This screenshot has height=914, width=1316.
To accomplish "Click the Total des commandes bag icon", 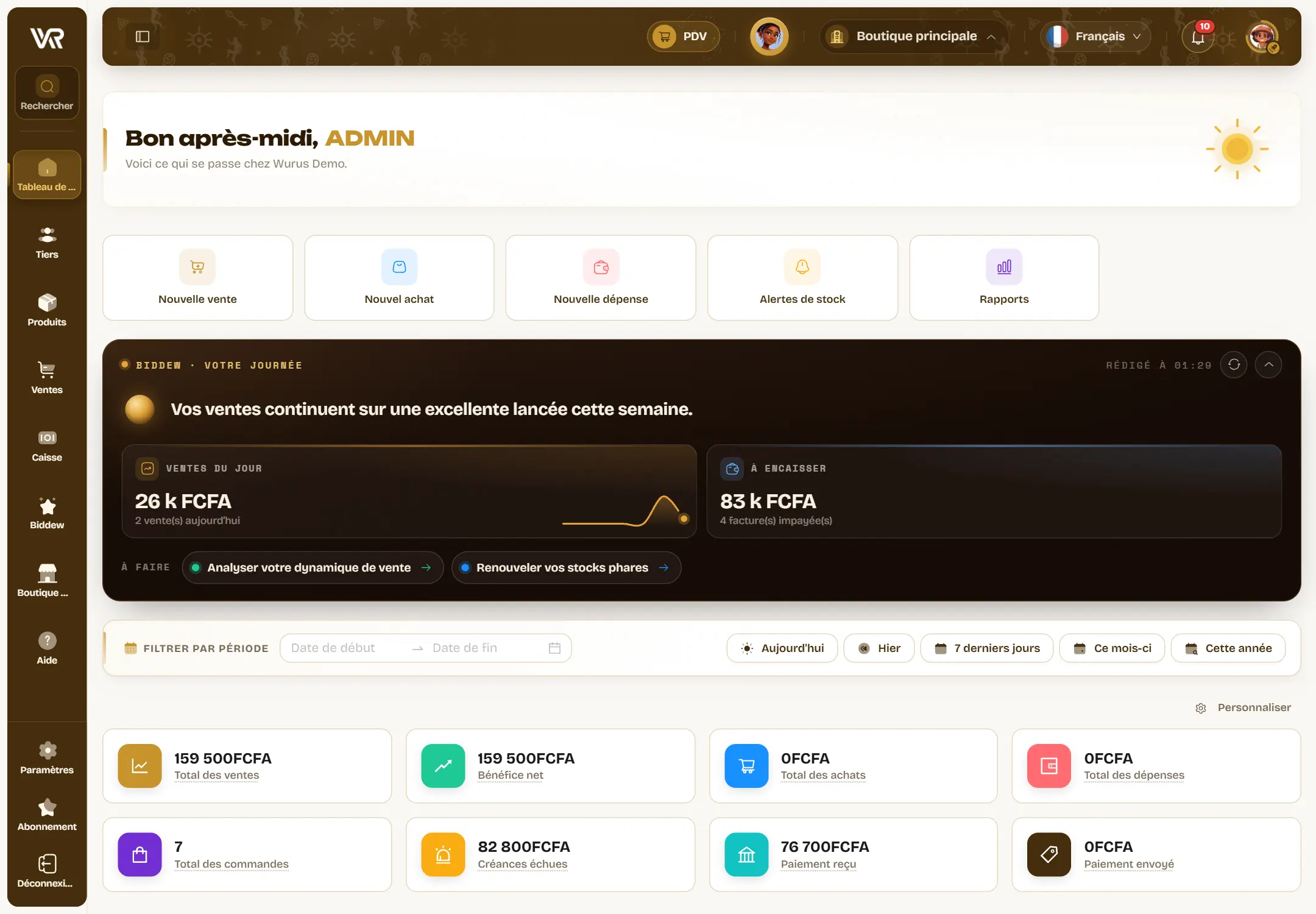I will click(140, 854).
